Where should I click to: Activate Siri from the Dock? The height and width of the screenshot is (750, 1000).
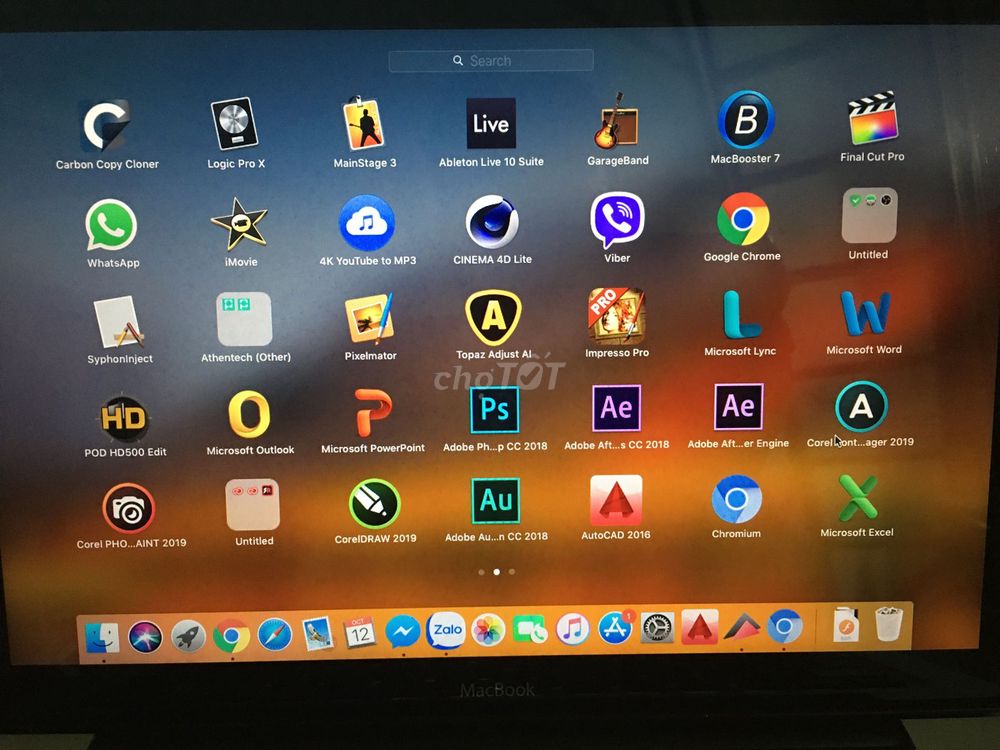click(145, 637)
